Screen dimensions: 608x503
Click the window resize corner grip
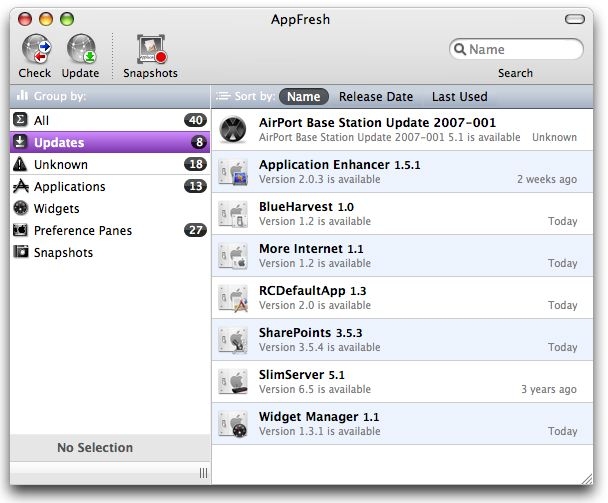(x=587, y=479)
